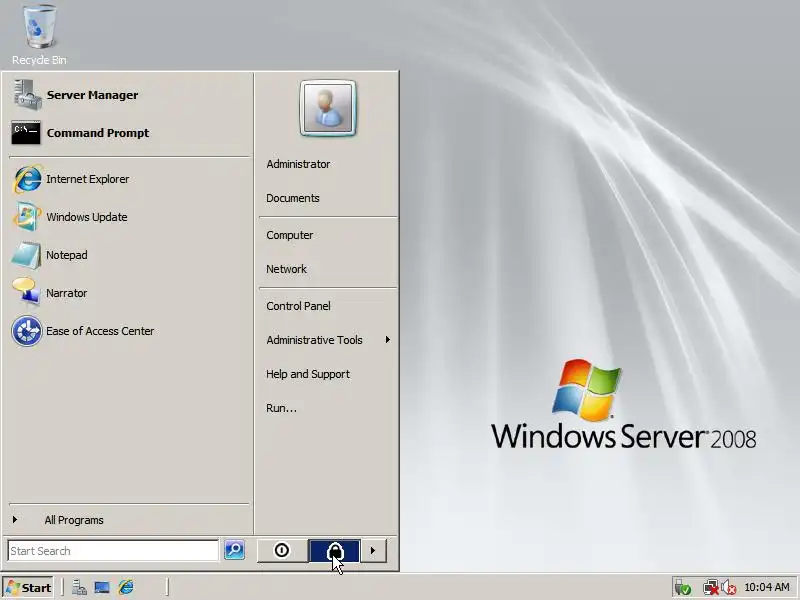Click the network status tray icon
Image resolution: width=800 pixels, height=600 pixels.
(711, 588)
